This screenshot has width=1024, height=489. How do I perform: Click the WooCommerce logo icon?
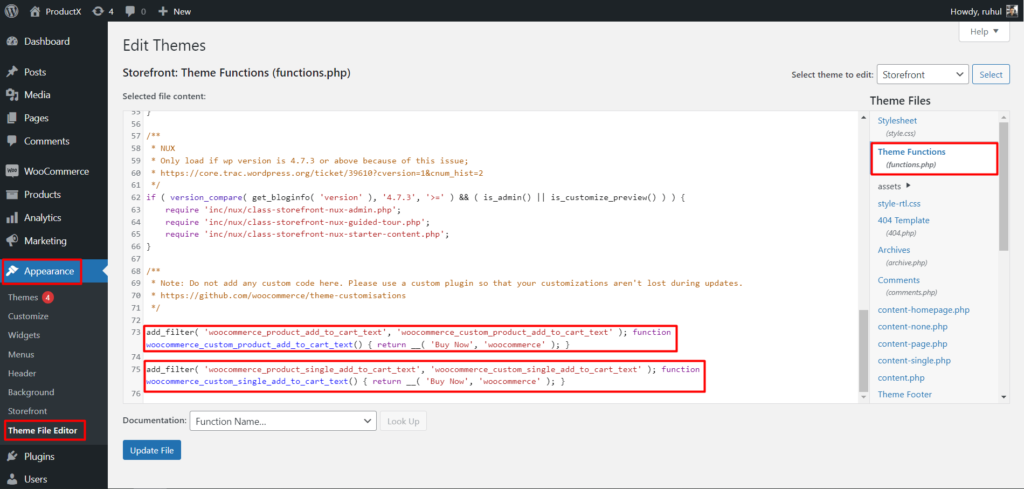pos(12,171)
